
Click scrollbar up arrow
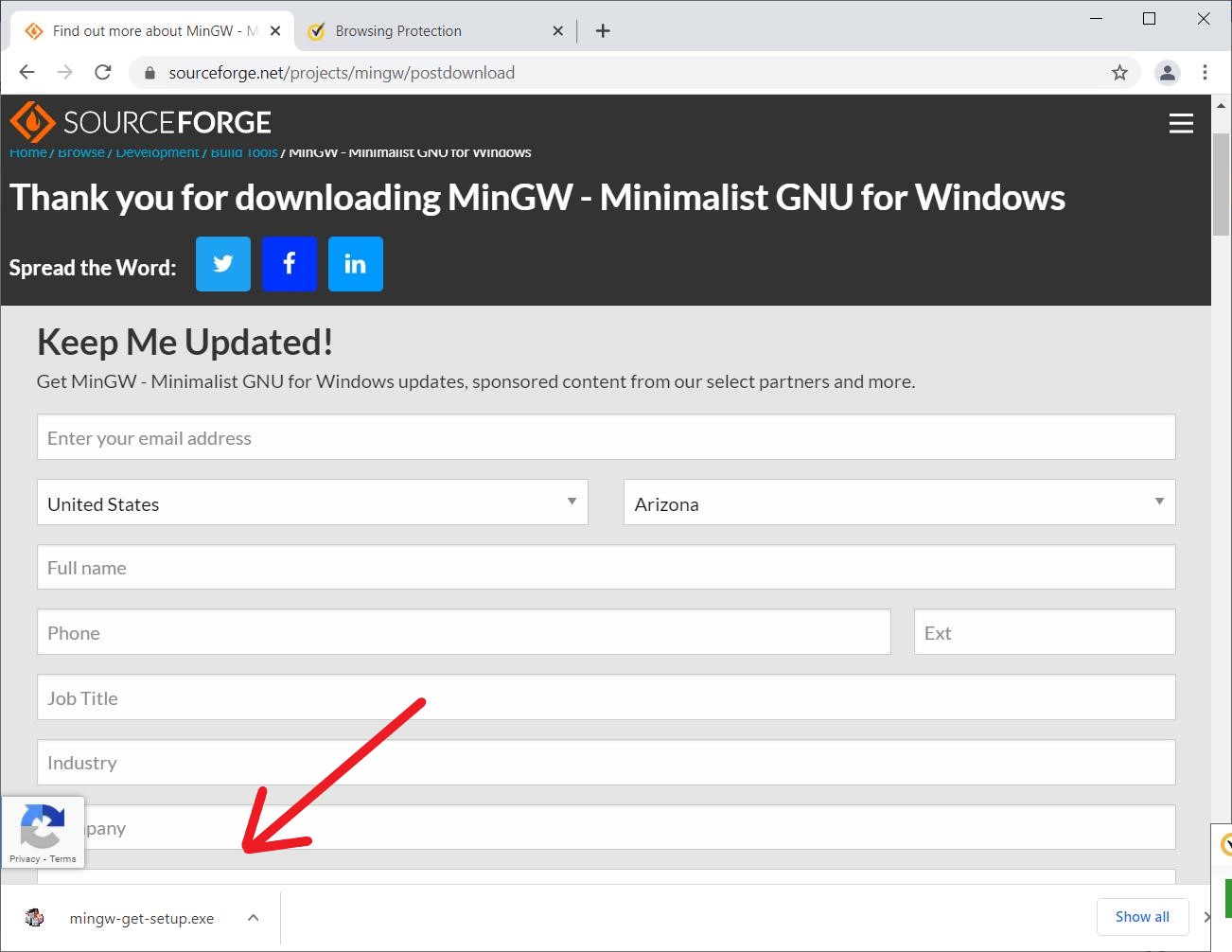coord(1221,106)
